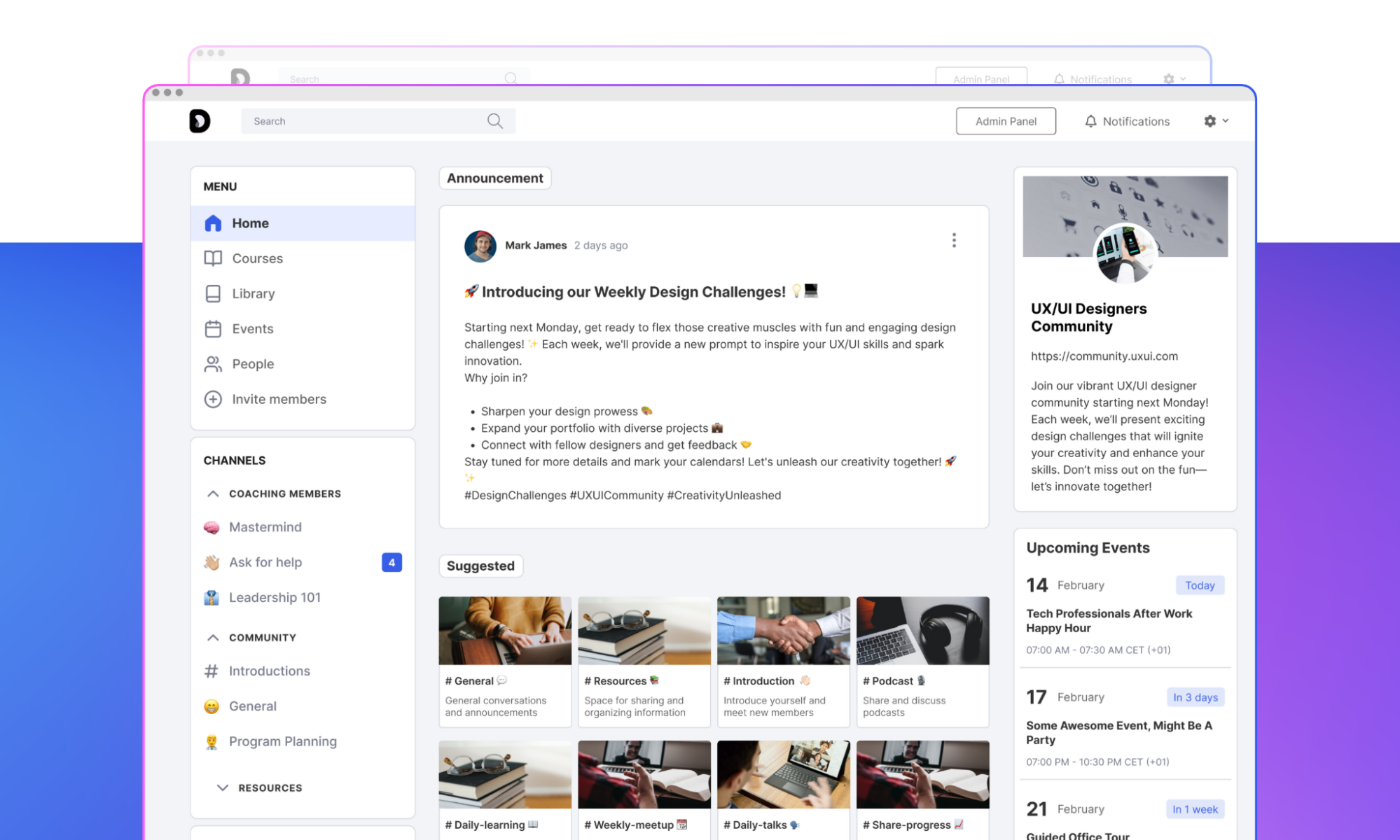
Task: Click the In 3 days event badge
Action: [1195, 697]
